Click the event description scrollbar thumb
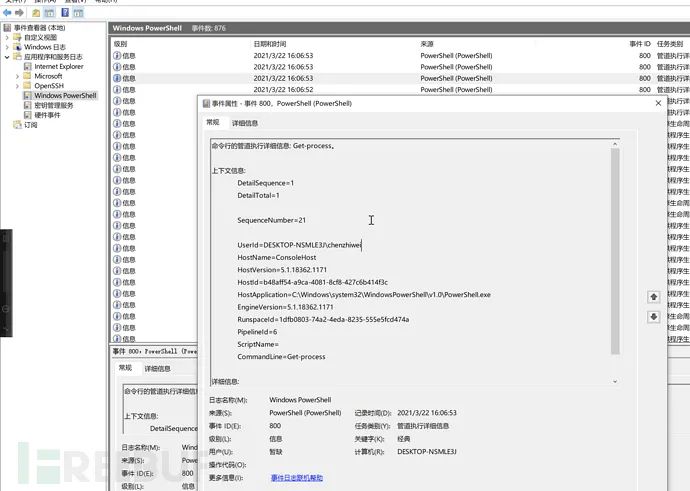This screenshot has height=491, width=690. coord(615,251)
